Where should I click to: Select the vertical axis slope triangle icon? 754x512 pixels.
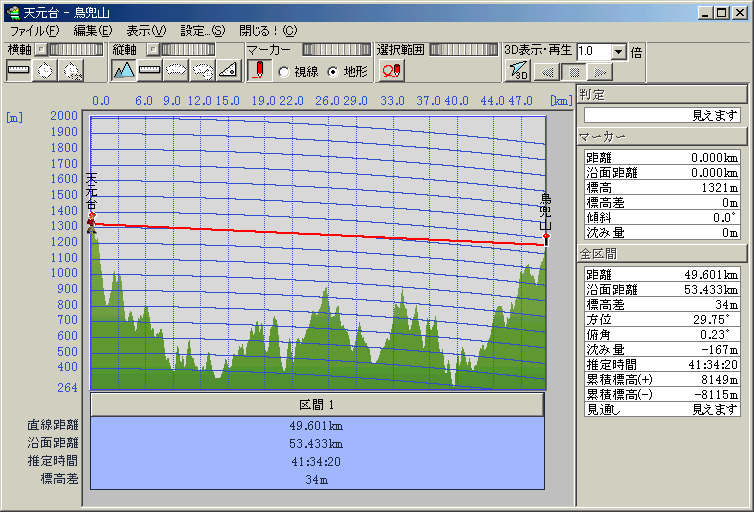227,71
